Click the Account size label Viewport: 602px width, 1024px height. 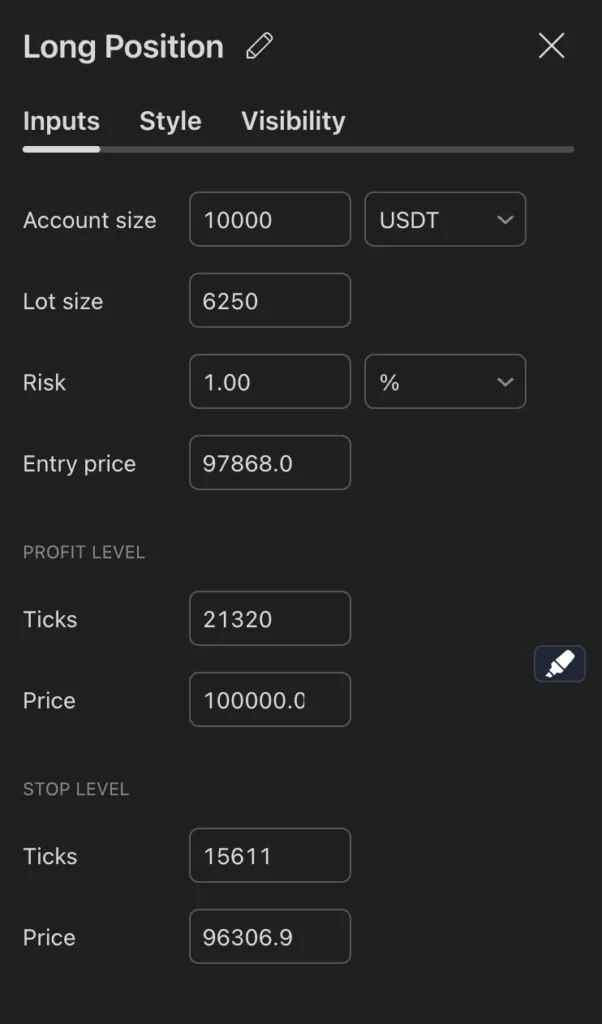pos(90,220)
